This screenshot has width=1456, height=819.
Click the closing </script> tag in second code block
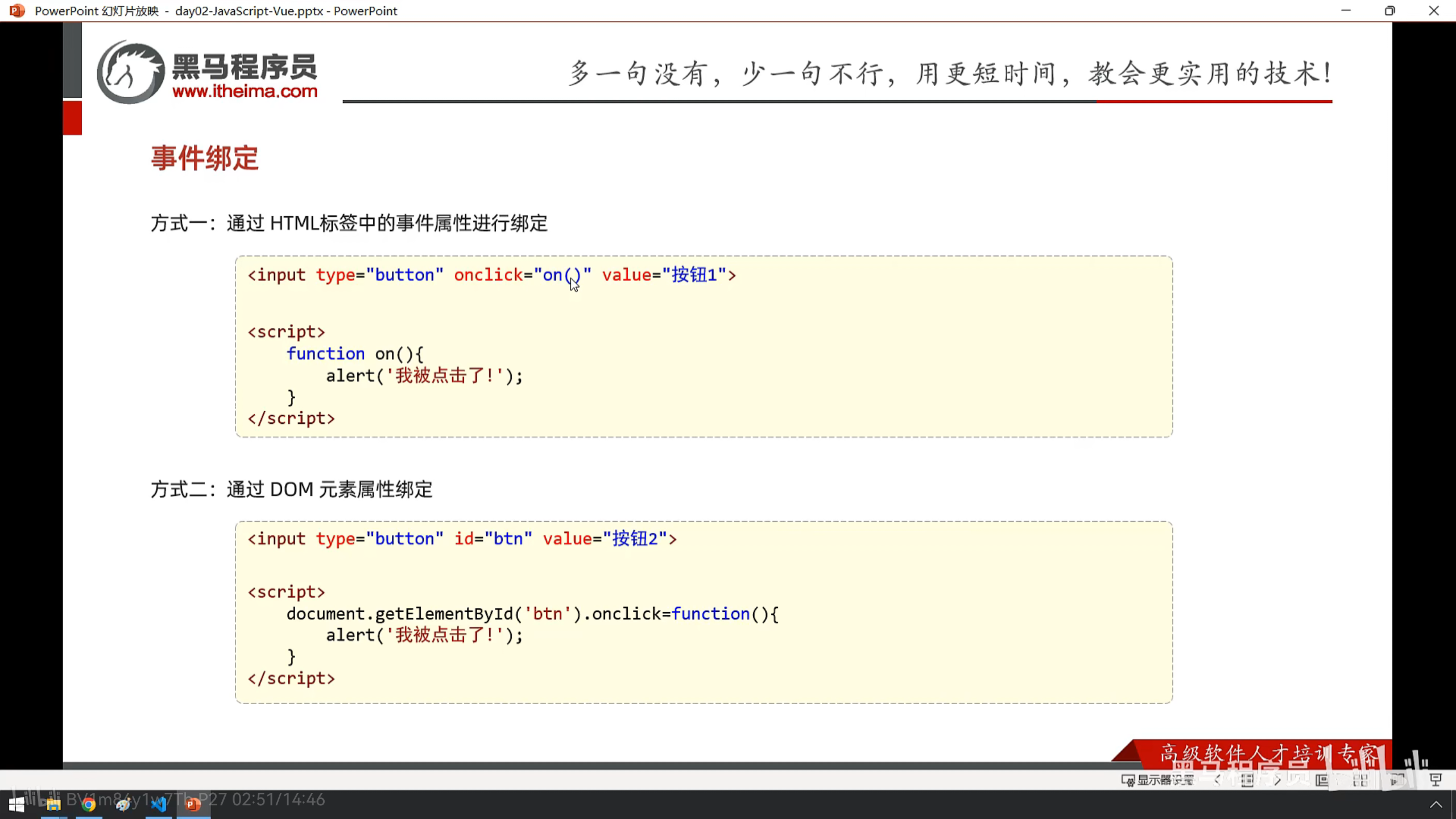(x=291, y=679)
